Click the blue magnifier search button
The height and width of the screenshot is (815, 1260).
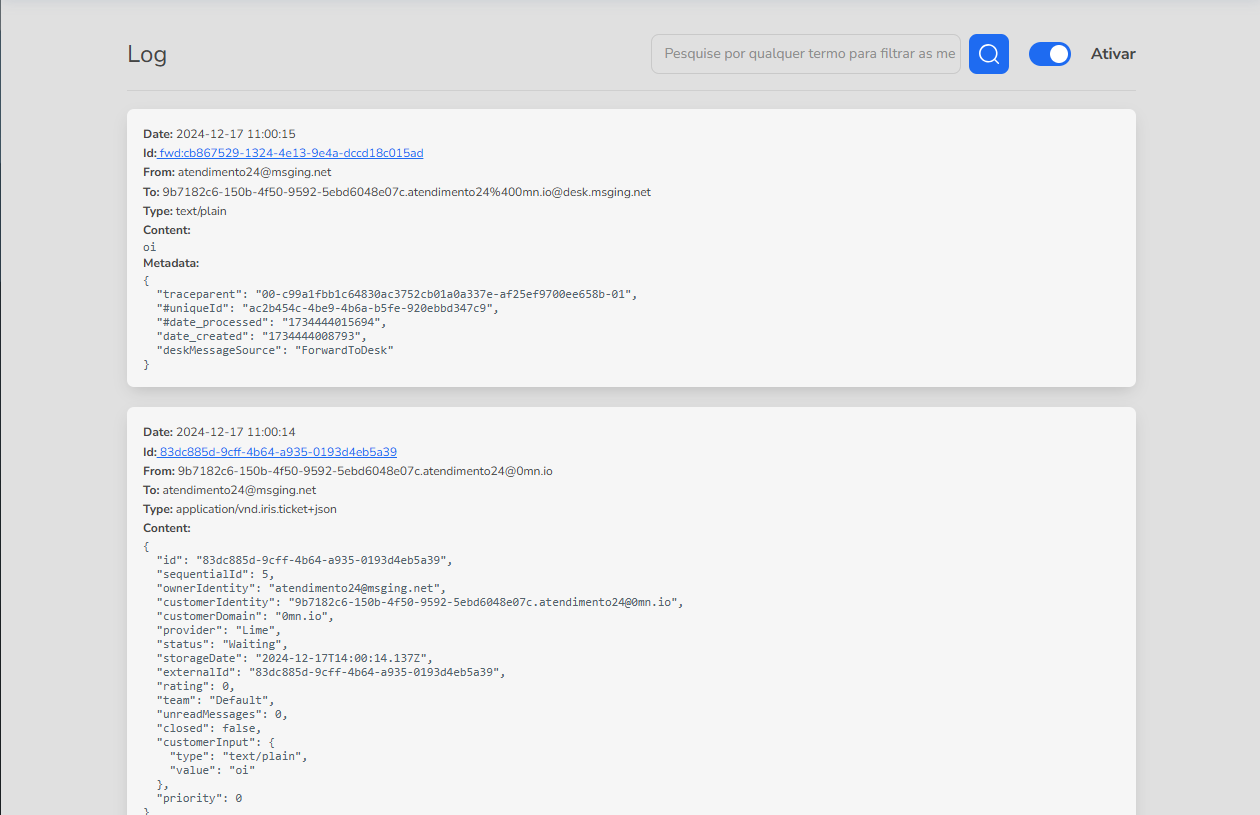click(989, 54)
